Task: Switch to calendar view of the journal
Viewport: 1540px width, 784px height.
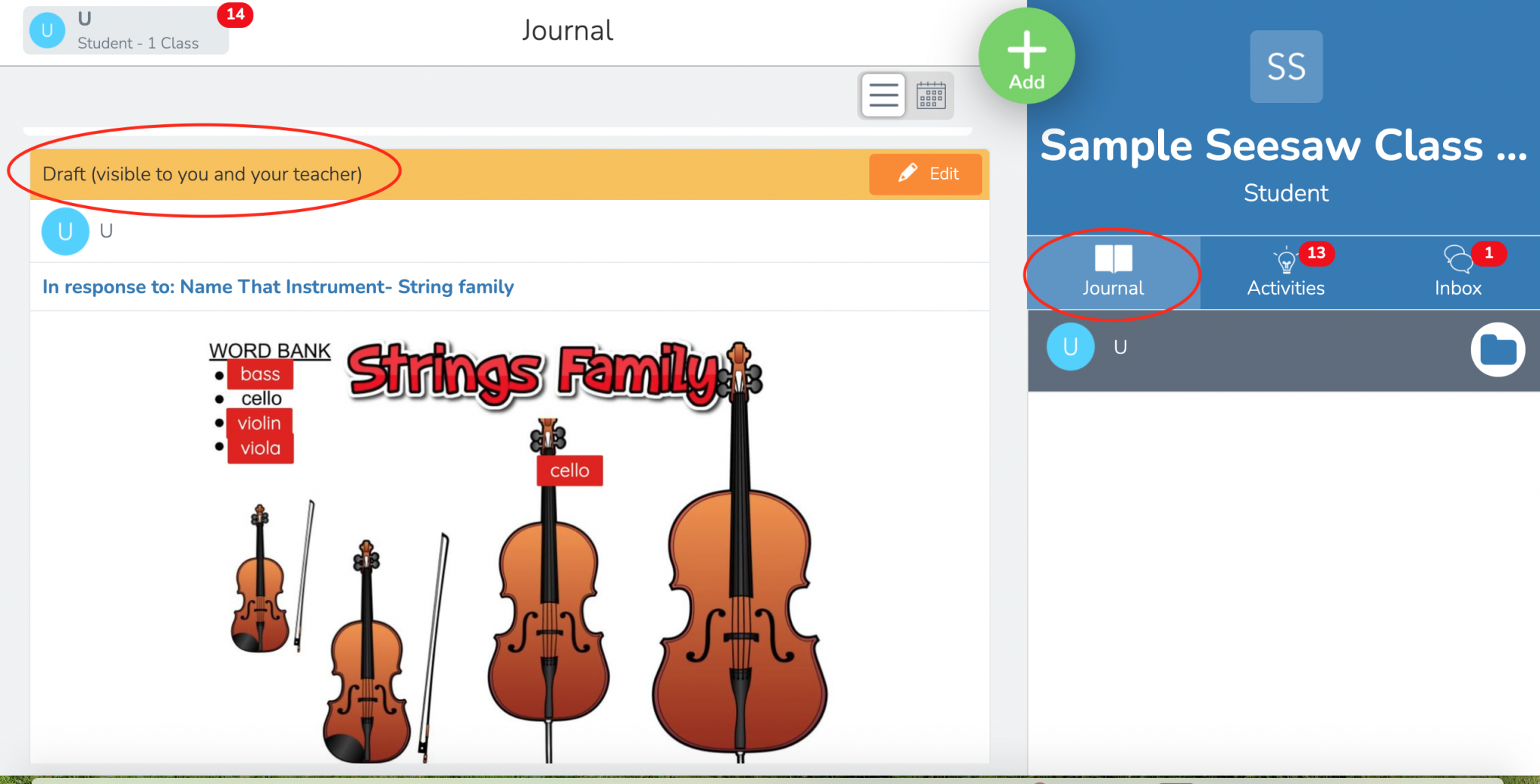Action: coord(932,95)
